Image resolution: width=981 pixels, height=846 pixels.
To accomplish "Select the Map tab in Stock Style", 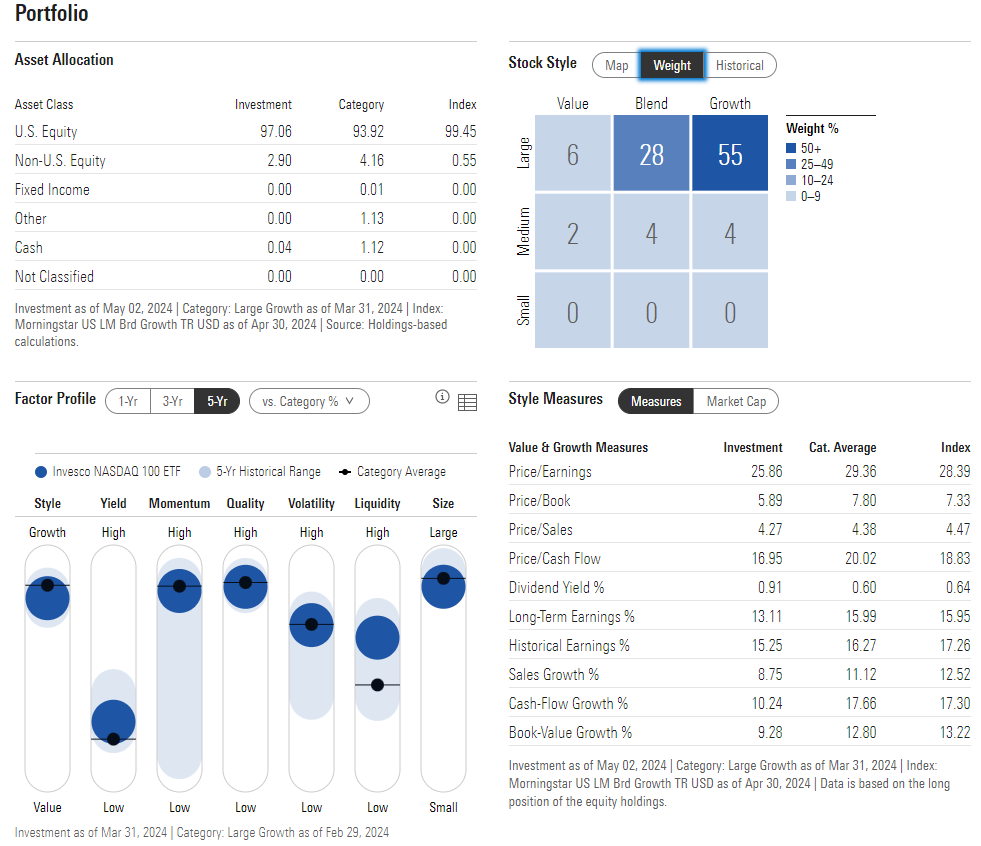I will (x=616, y=64).
